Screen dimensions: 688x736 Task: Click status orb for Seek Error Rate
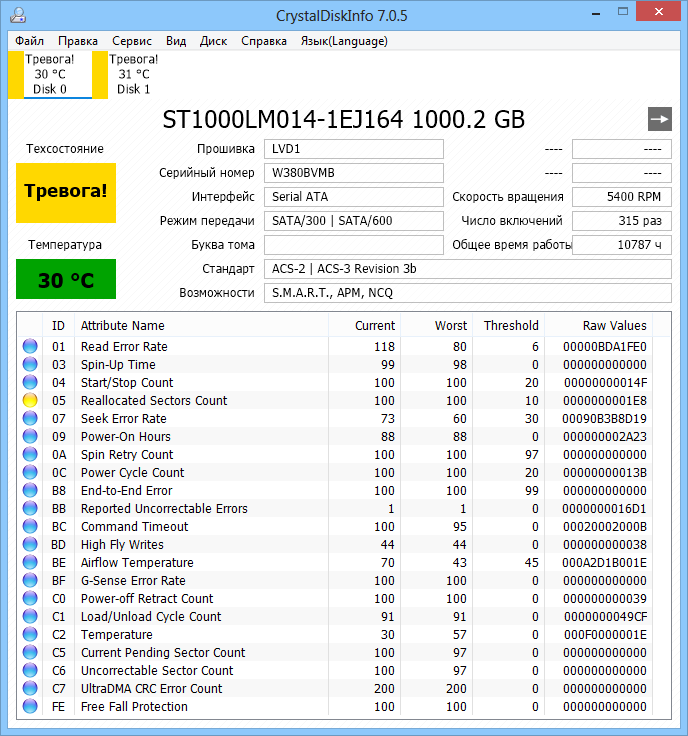tap(30, 418)
